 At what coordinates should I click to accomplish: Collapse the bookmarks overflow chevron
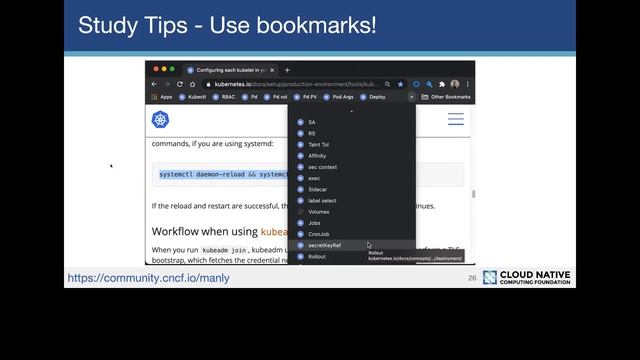411,97
